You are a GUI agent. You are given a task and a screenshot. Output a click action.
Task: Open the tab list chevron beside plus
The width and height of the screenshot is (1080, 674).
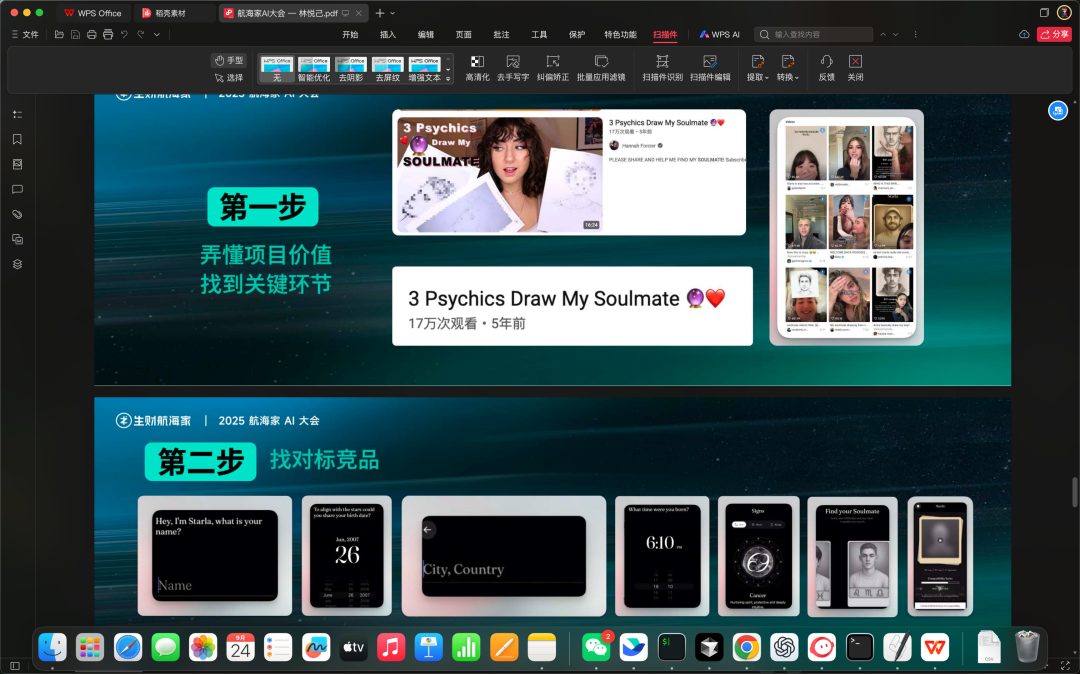tap(393, 13)
